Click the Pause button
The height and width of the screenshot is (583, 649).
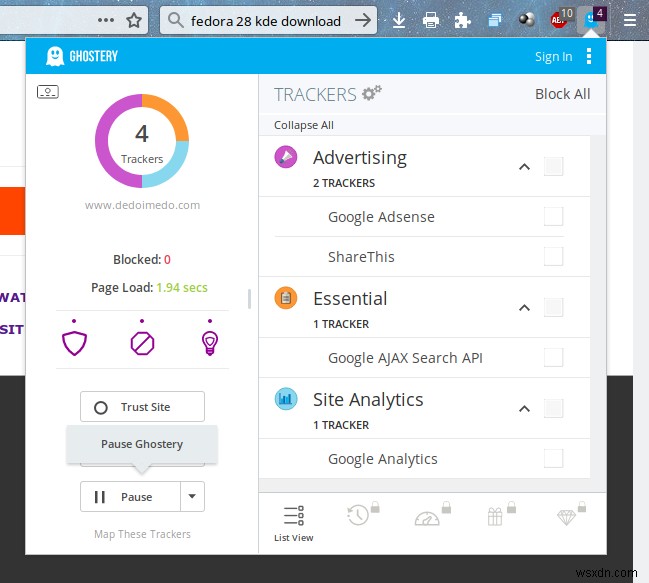coord(130,497)
